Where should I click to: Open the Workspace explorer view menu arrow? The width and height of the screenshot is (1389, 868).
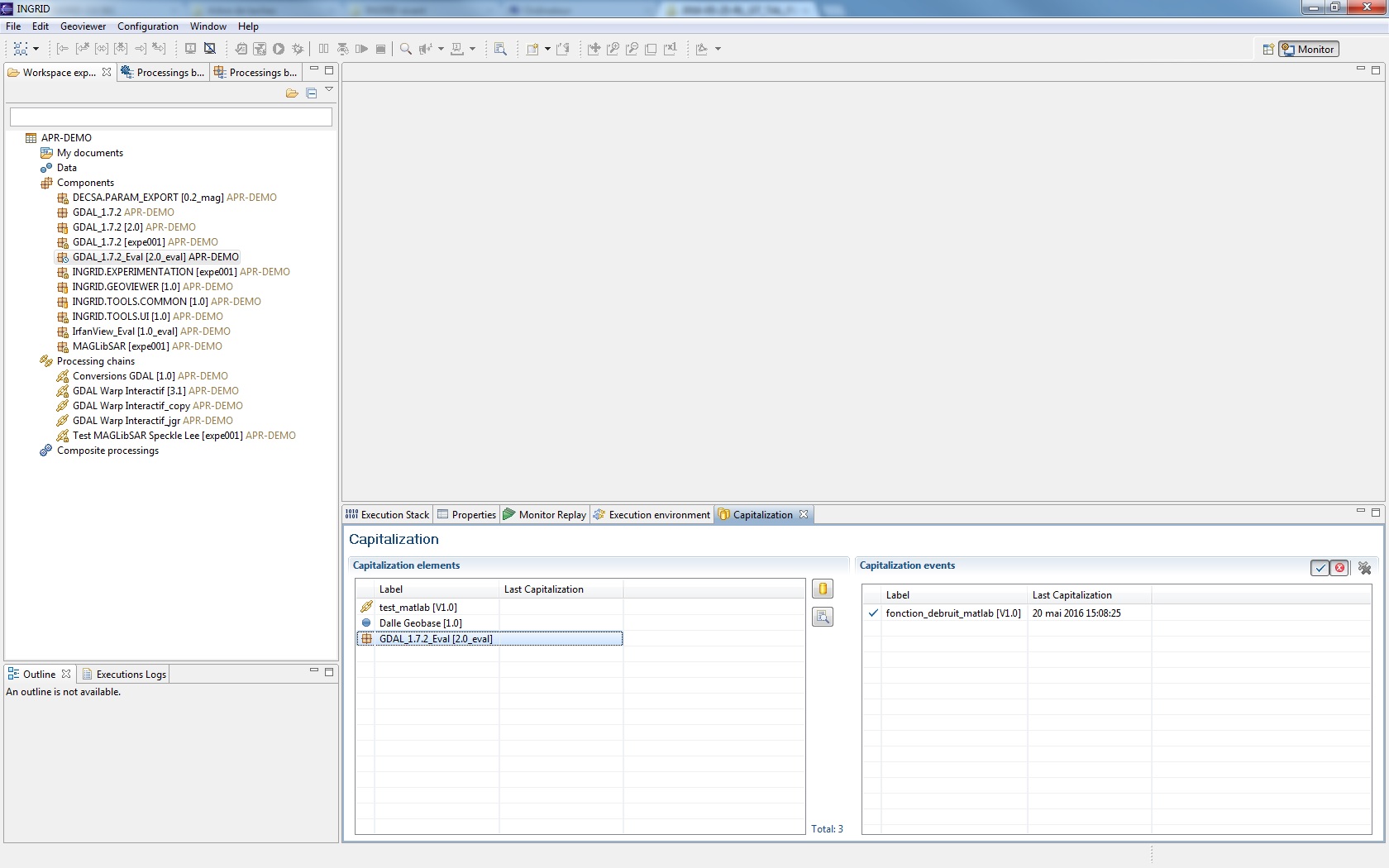pyautogui.click(x=329, y=90)
